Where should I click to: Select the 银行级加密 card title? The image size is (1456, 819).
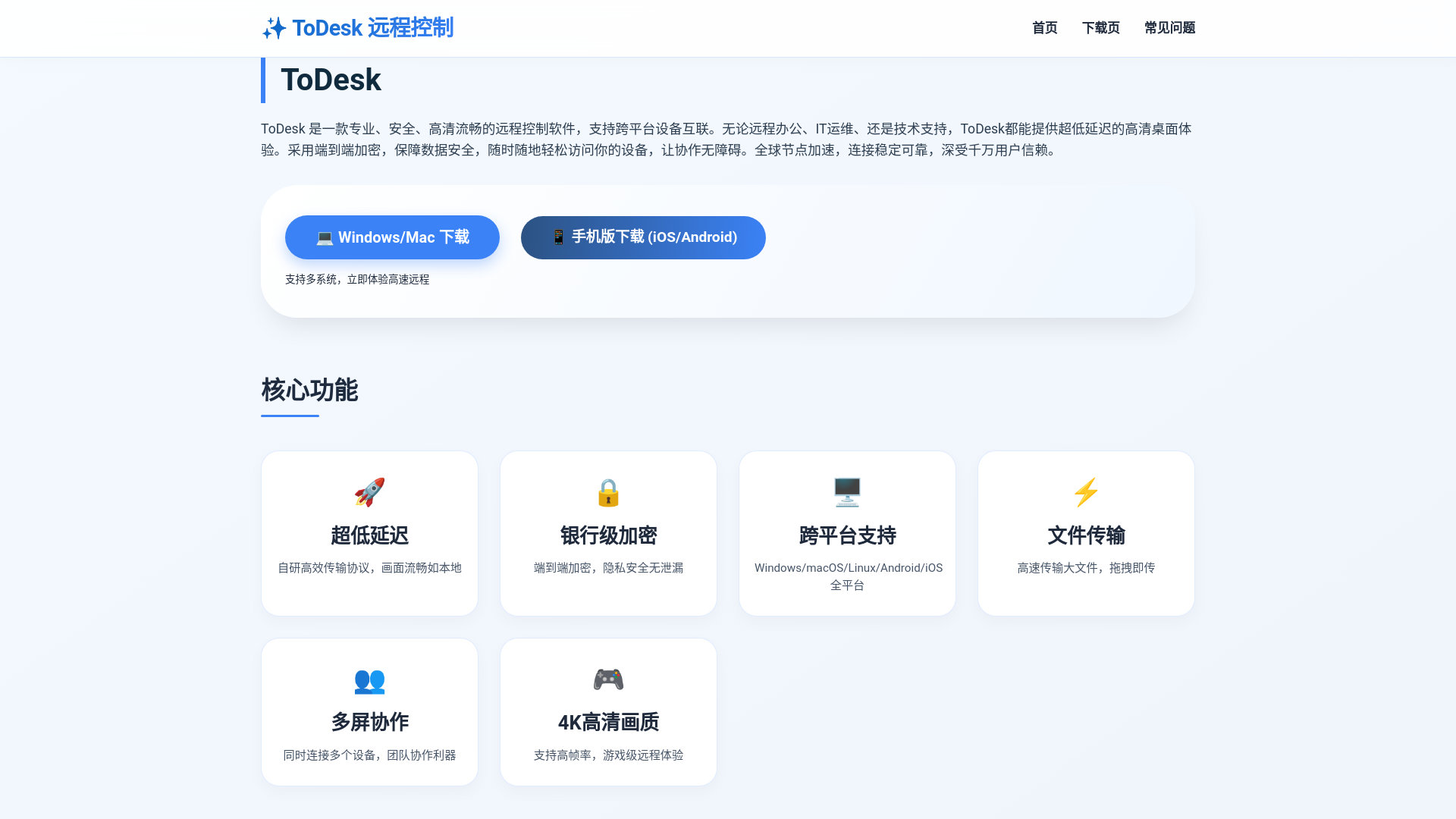pos(608,535)
